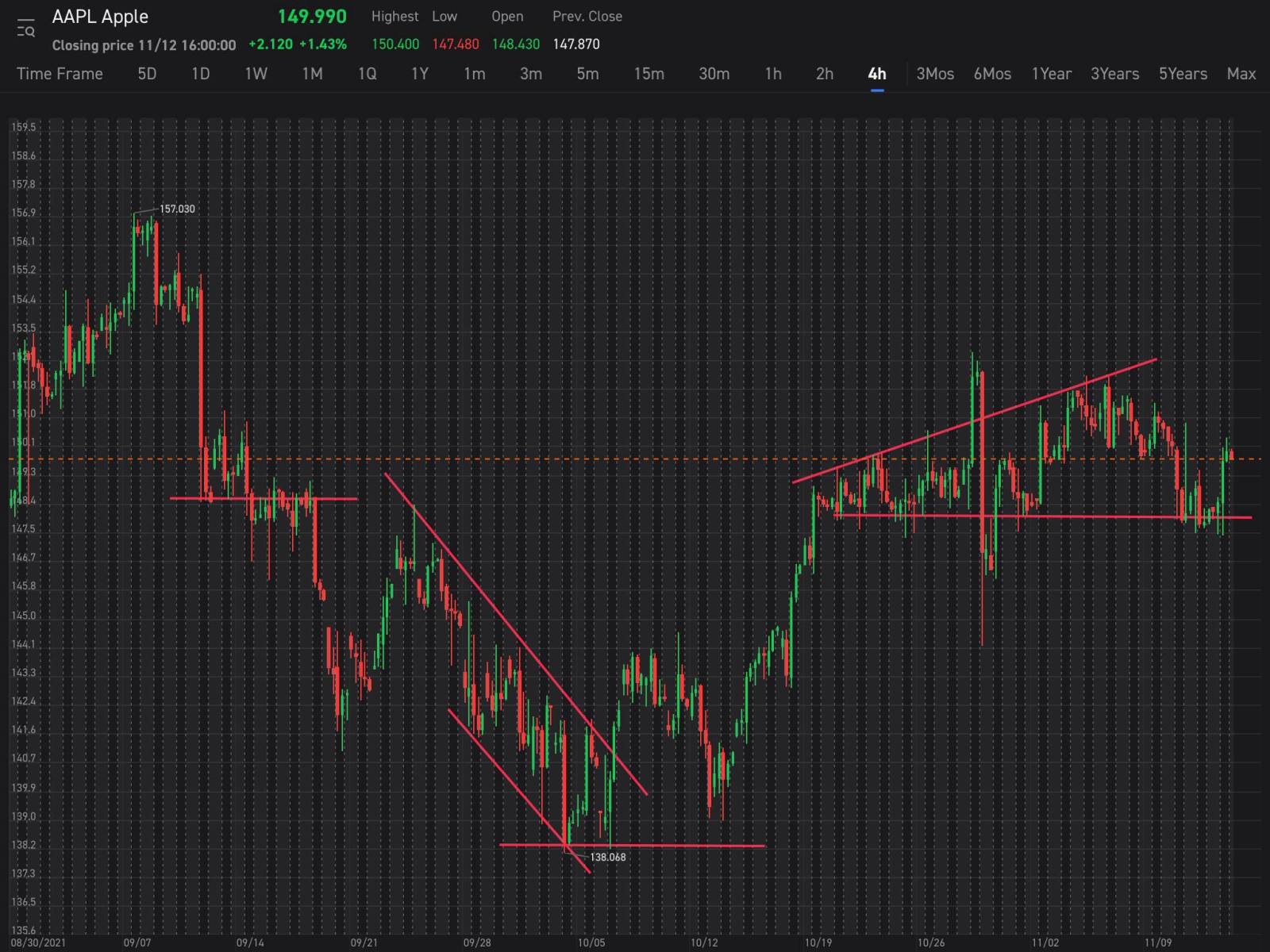
Task: Click the Low value 147.480
Action: pyautogui.click(x=456, y=44)
